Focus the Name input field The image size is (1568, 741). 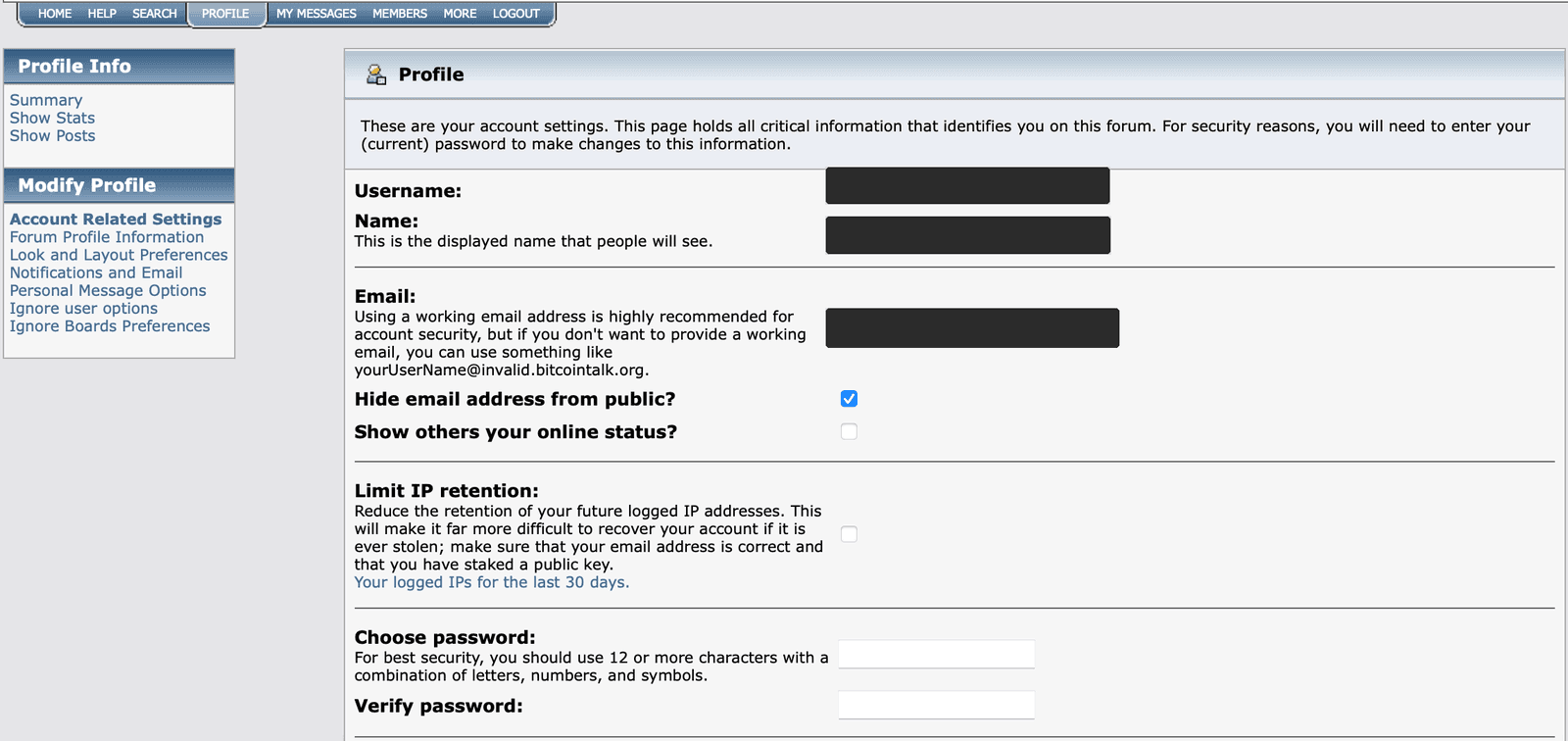pos(967,235)
